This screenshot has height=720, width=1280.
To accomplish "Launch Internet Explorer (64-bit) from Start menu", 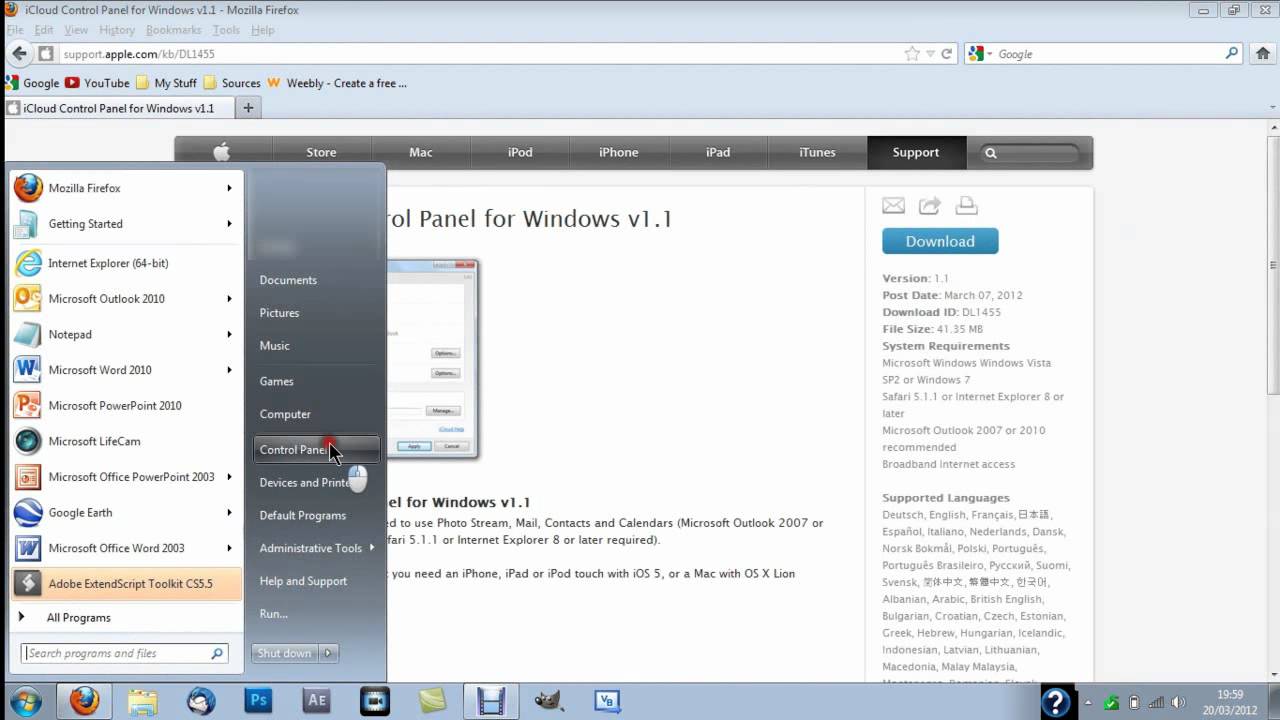I will [x=125, y=263].
